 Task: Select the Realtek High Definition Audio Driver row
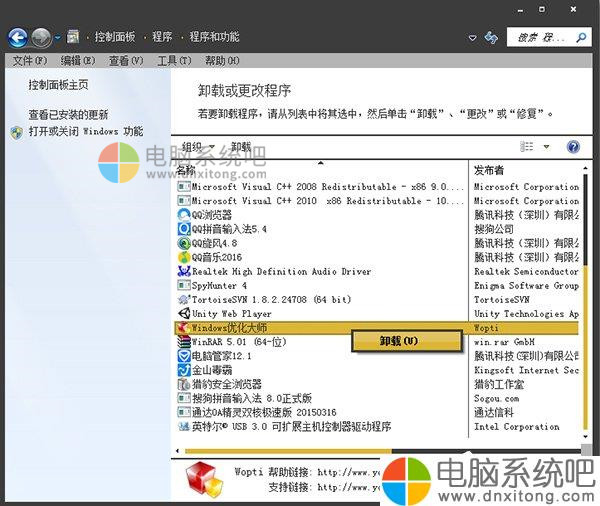pyautogui.click(x=377, y=271)
